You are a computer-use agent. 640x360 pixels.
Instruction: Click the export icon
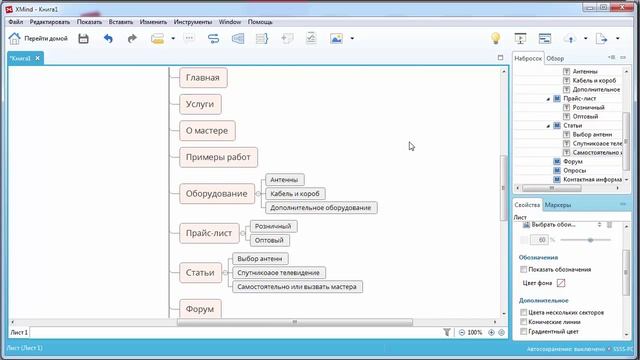(602, 39)
